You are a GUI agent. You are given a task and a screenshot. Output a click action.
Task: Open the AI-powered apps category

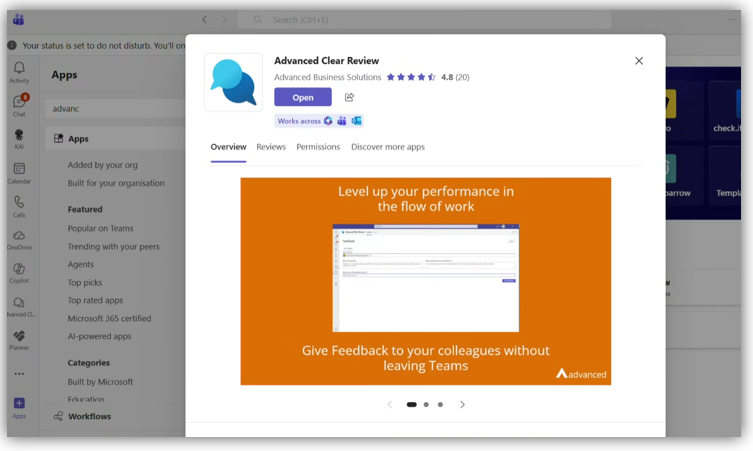(99, 336)
